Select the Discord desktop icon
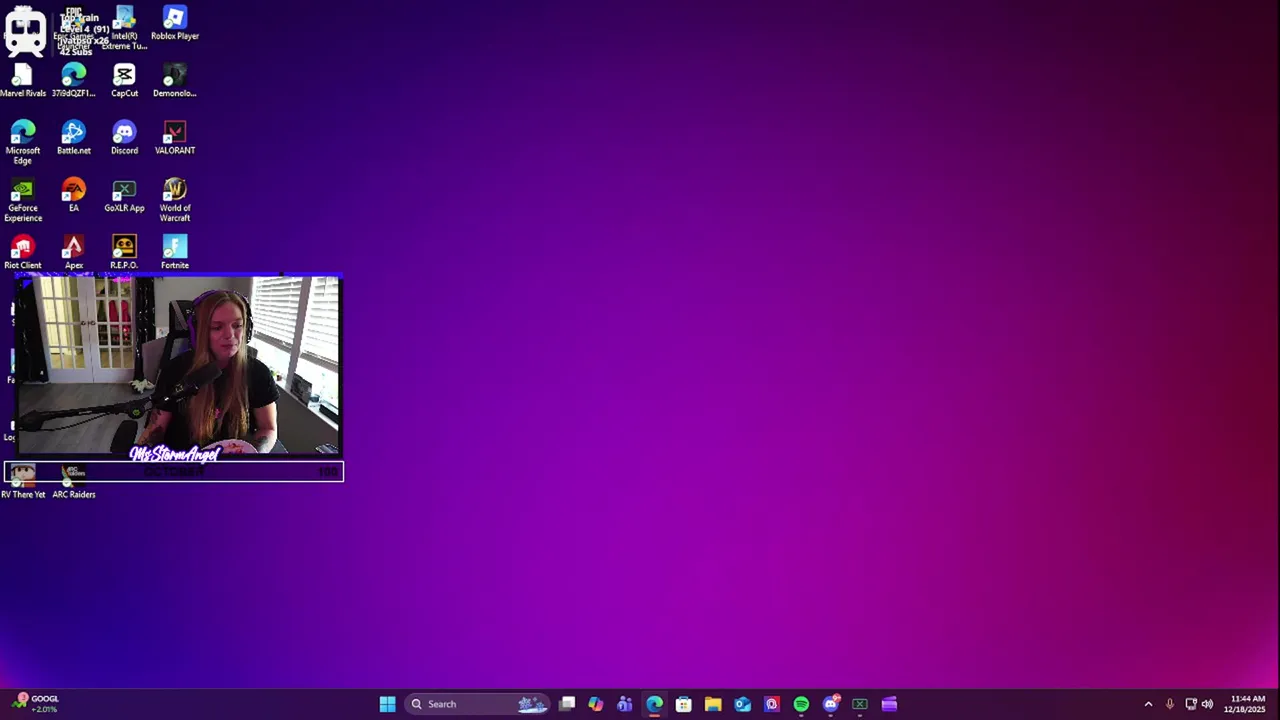This screenshot has width=1280, height=720. click(124, 138)
